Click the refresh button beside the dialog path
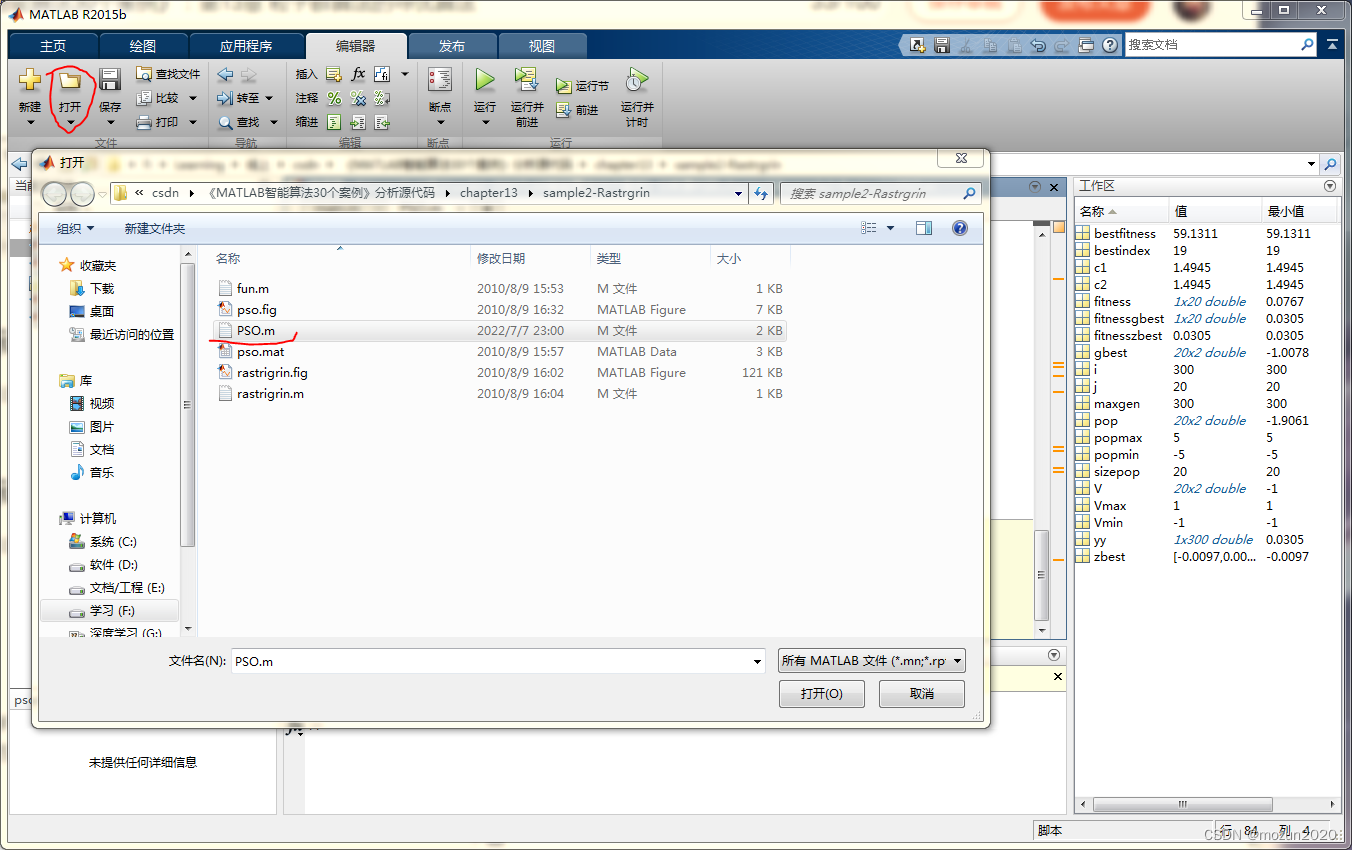 (762, 193)
